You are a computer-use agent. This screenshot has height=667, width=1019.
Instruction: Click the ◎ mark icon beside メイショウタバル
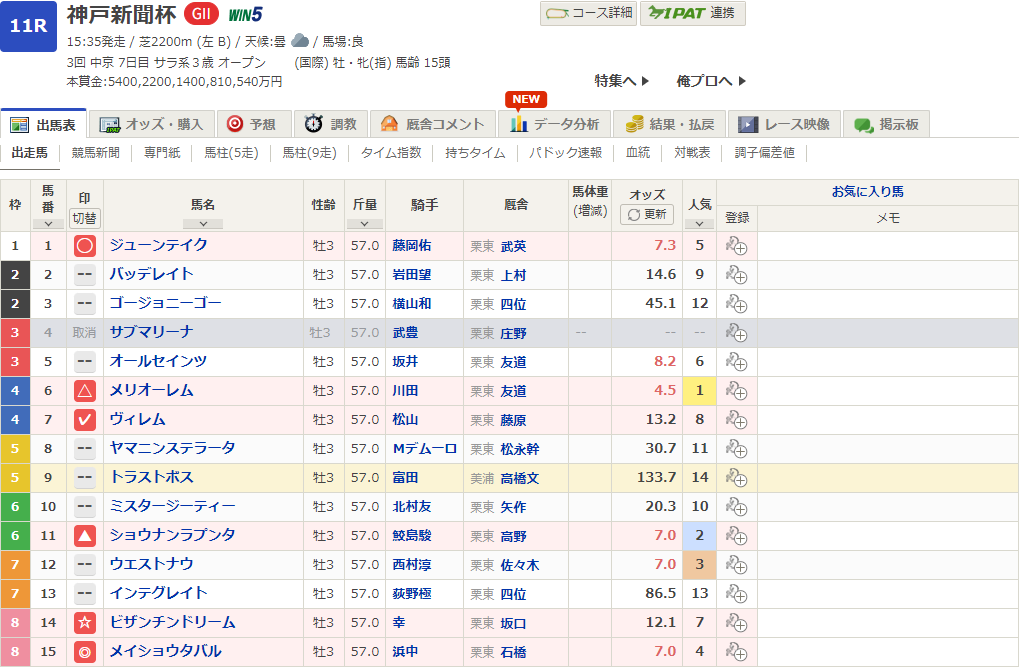(x=84, y=652)
